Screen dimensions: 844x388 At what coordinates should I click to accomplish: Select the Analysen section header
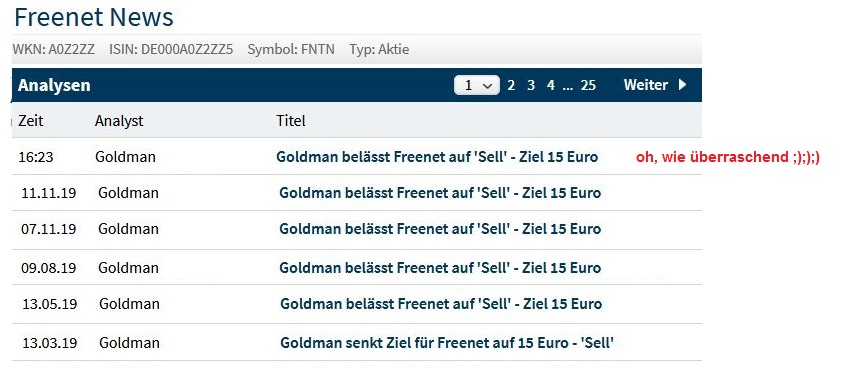pyautogui.click(x=54, y=85)
